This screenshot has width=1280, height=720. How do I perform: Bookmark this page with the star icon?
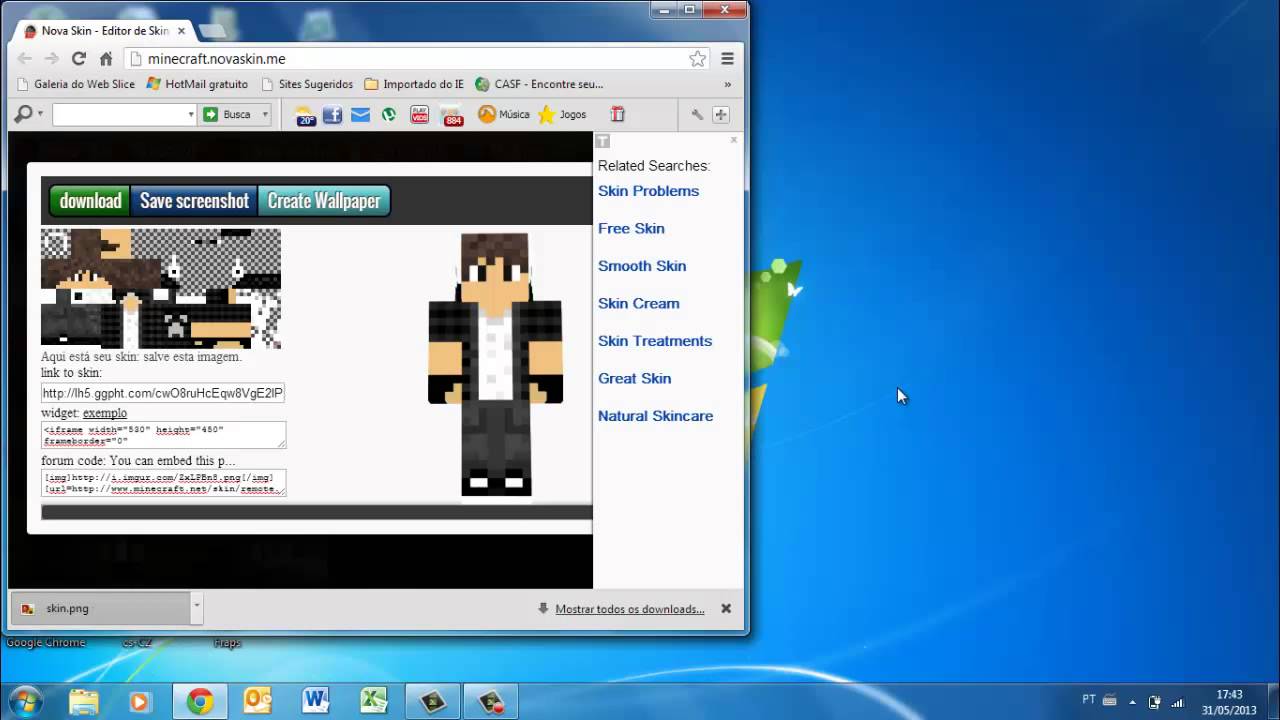[697, 59]
